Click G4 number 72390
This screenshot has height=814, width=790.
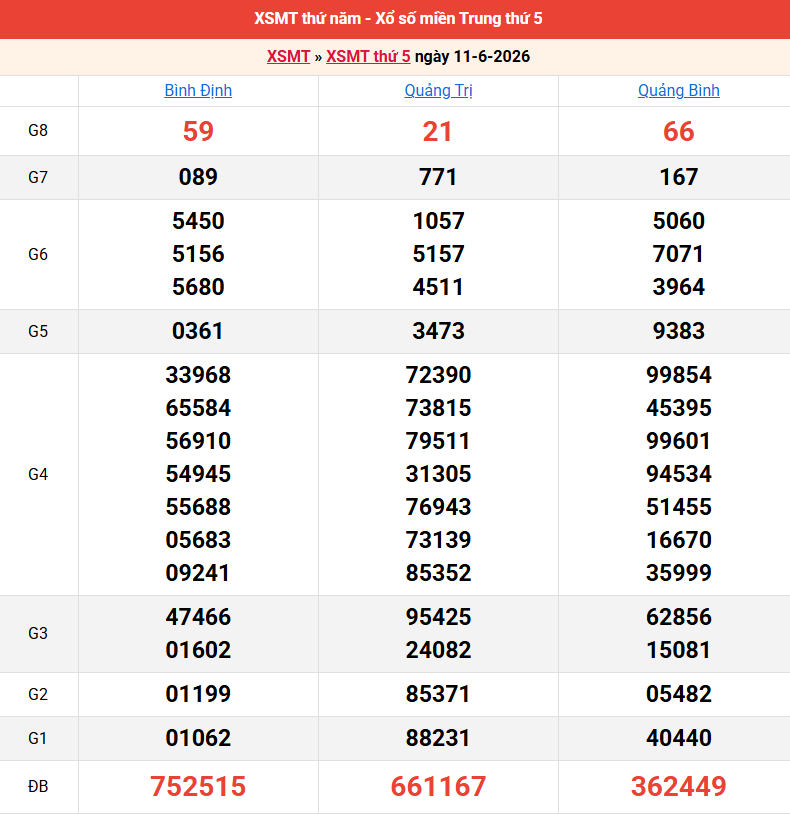tap(439, 375)
